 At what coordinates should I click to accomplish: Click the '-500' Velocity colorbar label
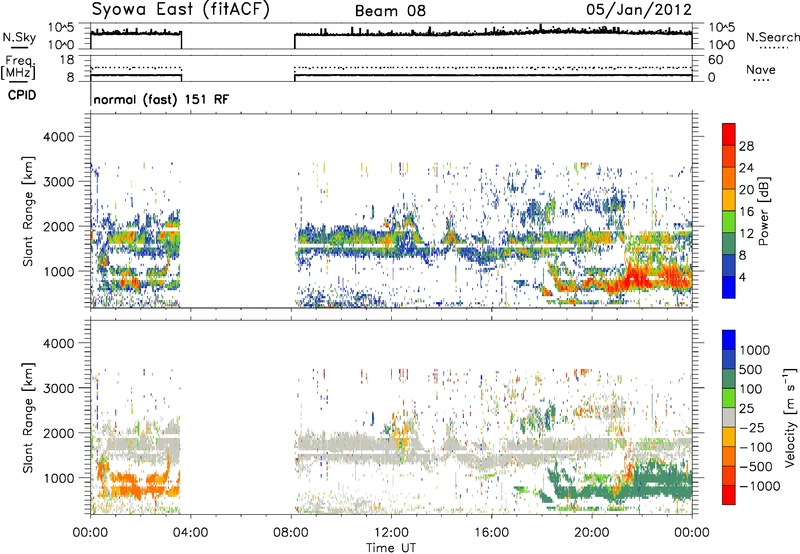755,467
